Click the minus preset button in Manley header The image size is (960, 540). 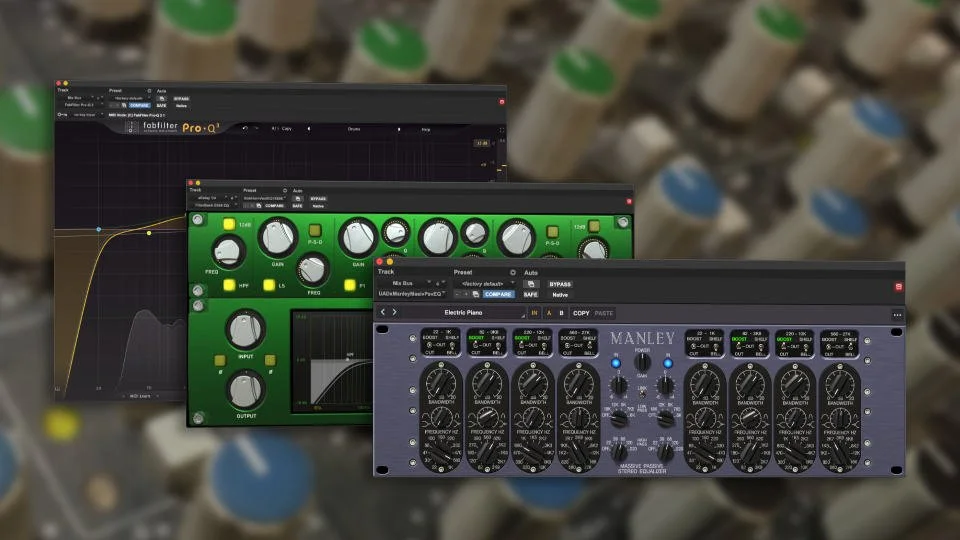click(457, 294)
